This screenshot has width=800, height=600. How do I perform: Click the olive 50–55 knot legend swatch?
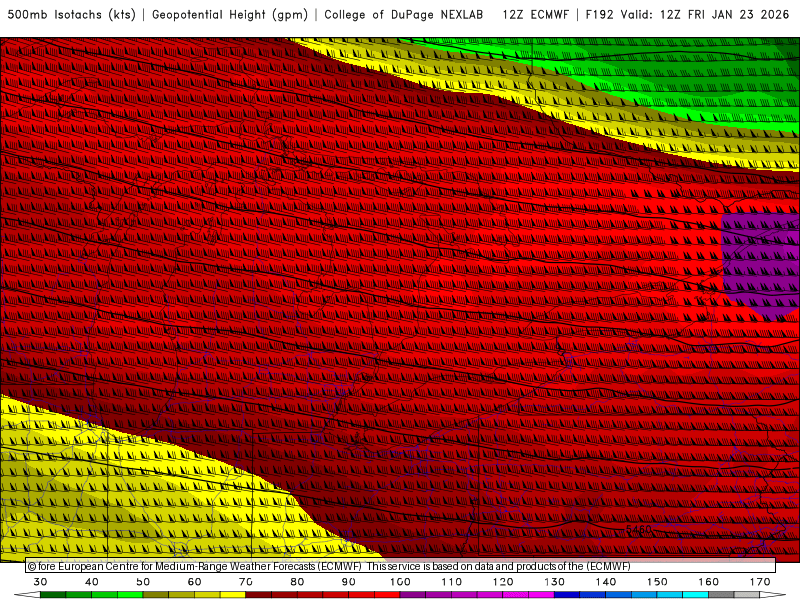156,595
